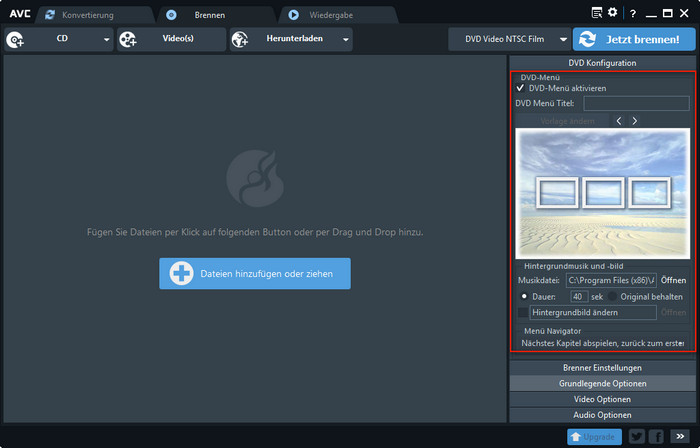Select the Dauer radio button
Image resolution: width=700 pixels, height=448 pixels.
coord(524,296)
